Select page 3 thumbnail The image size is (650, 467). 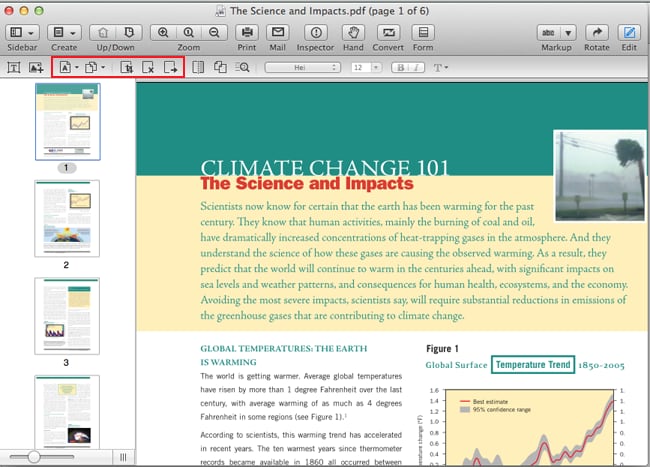67,316
